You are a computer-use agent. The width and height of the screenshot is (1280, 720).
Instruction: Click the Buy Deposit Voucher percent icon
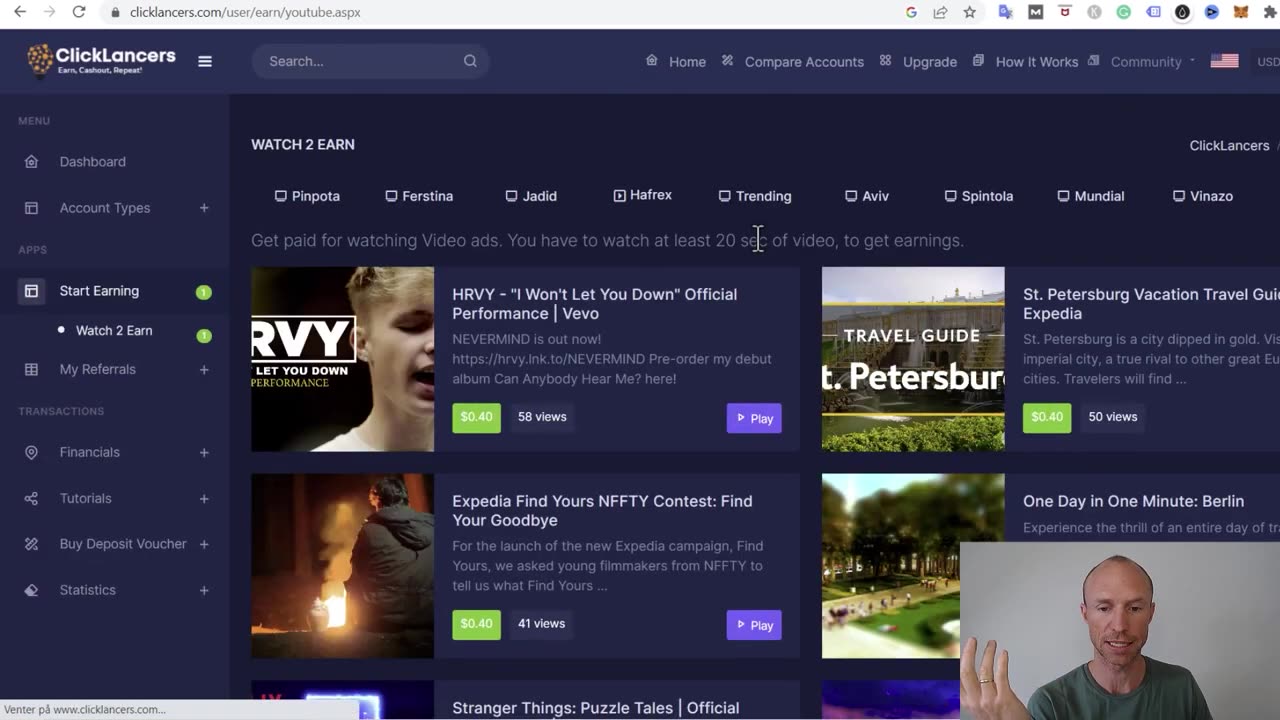(31, 544)
